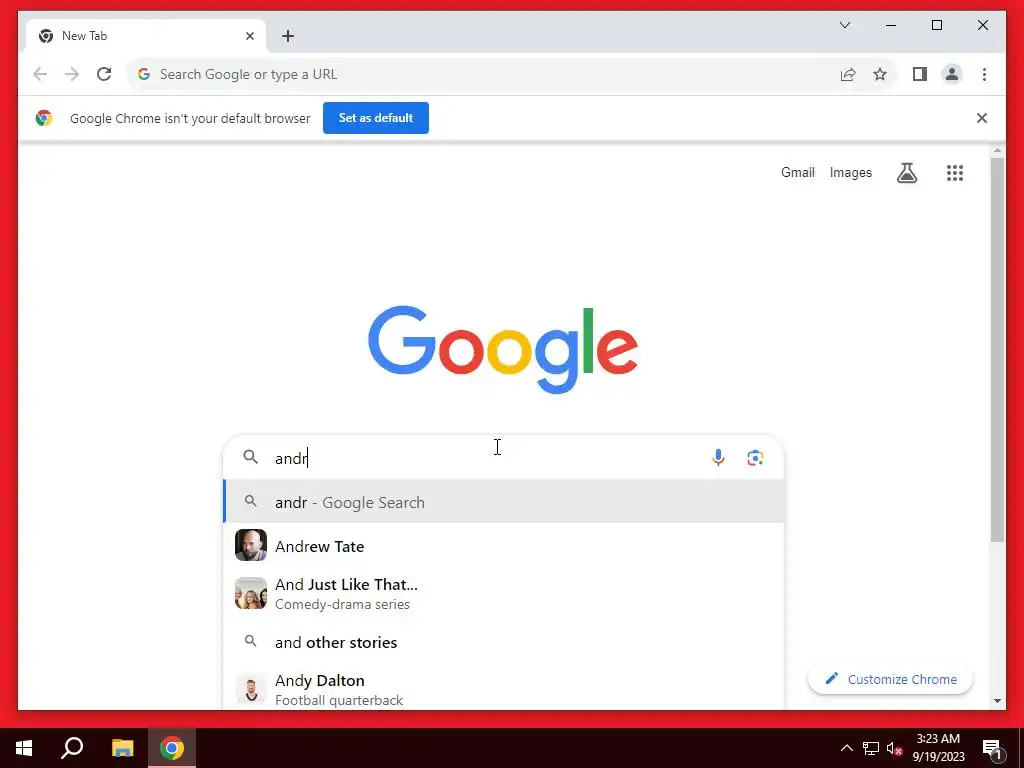Open the profile avatar icon
Viewport: 1024px width, 768px height.
click(x=952, y=74)
